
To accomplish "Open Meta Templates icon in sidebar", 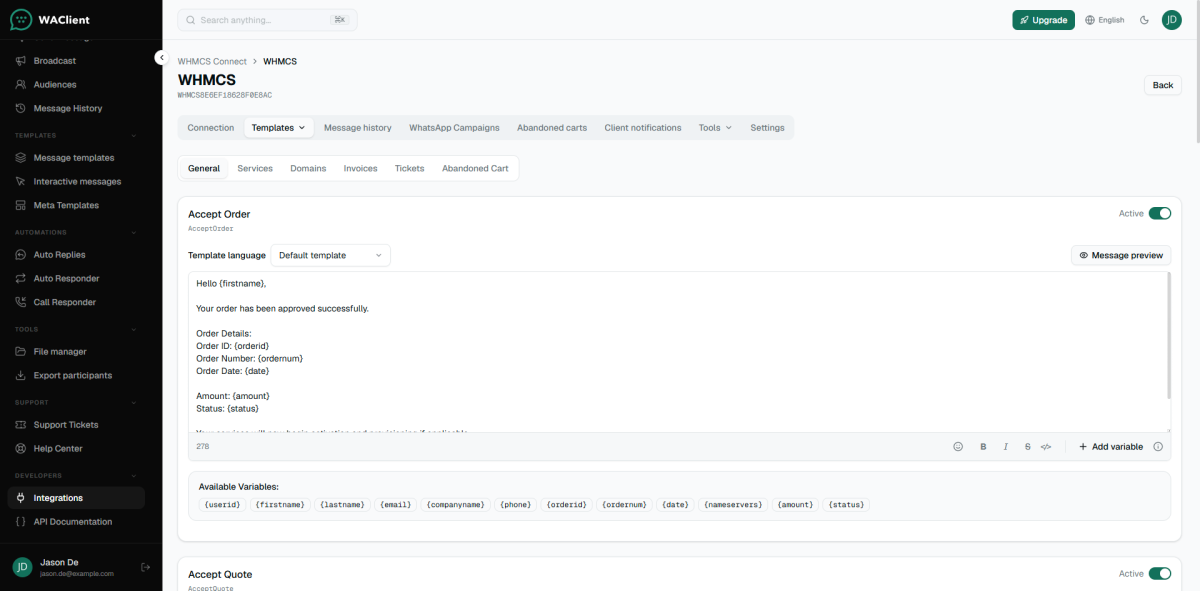I will coord(21,205).
